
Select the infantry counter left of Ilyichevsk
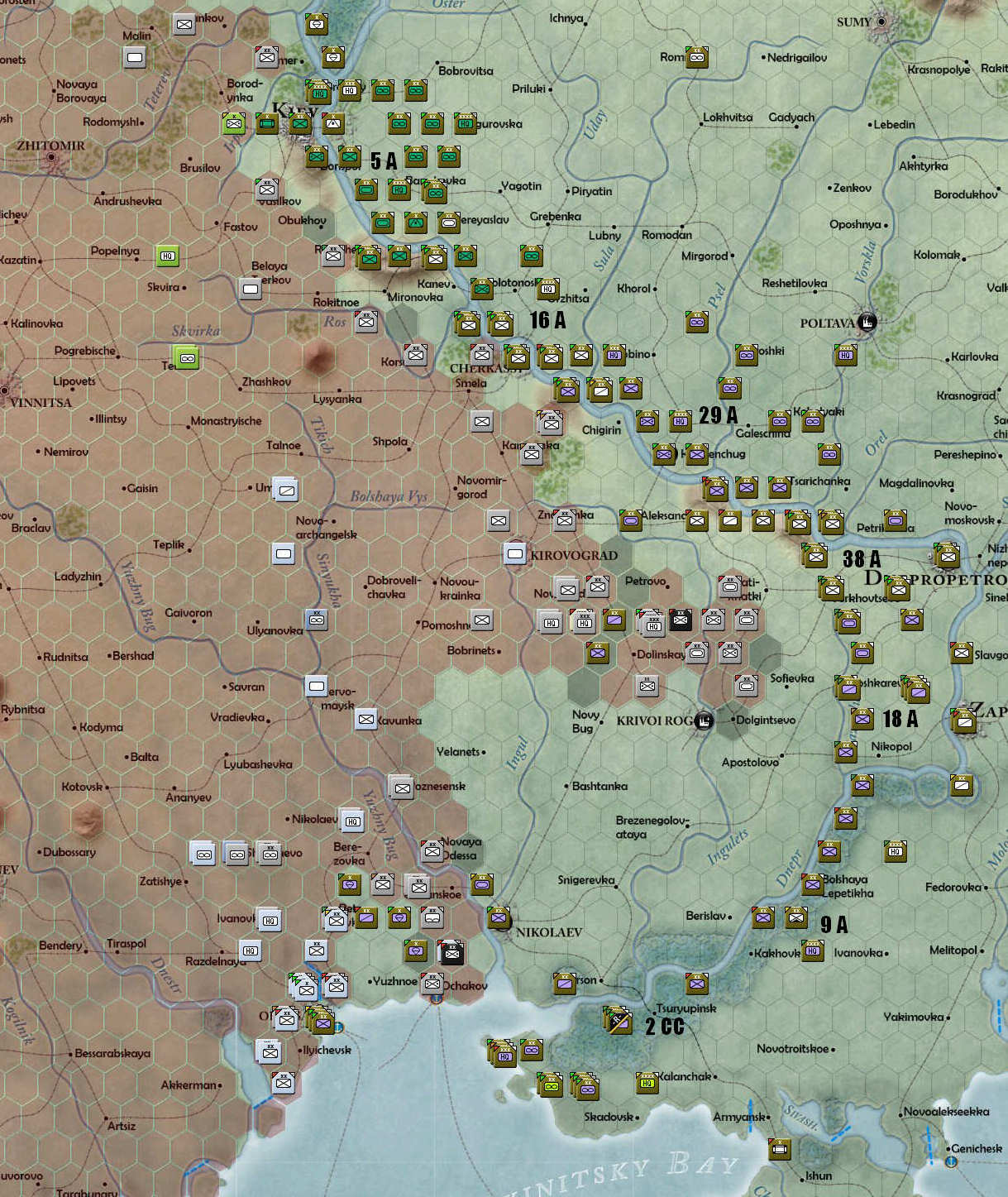pos(270,1051)
